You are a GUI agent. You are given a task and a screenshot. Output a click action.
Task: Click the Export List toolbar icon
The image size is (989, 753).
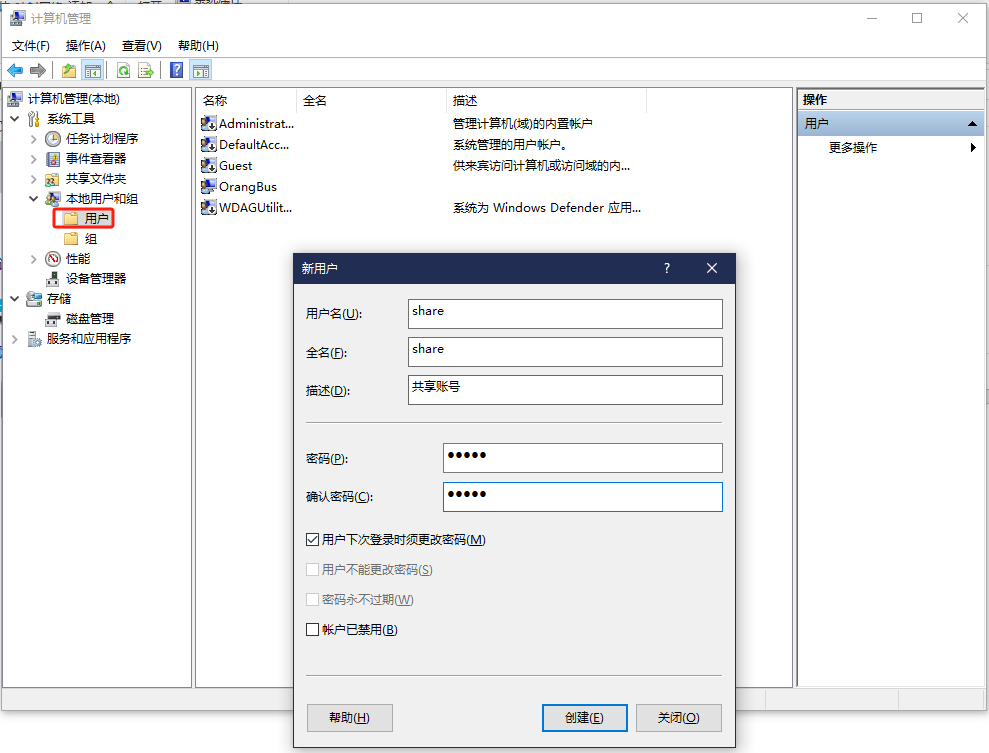(x=146, y=70)
